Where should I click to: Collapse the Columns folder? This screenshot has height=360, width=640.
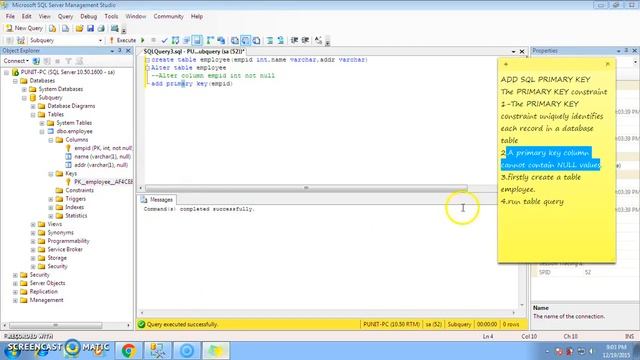pos(51,140)
